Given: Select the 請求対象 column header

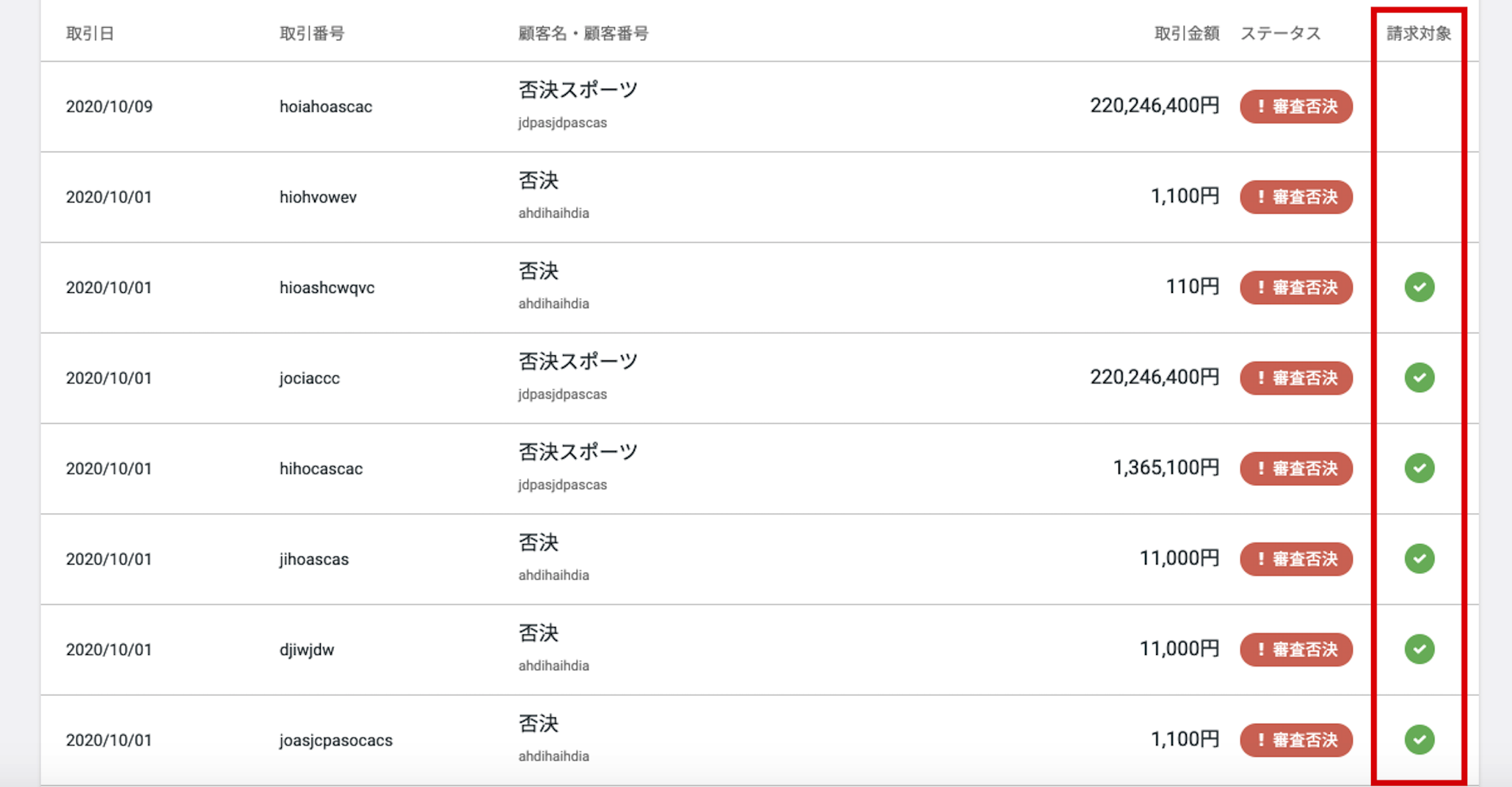Looking at the screenshot, I should (x=1419, y=34).
